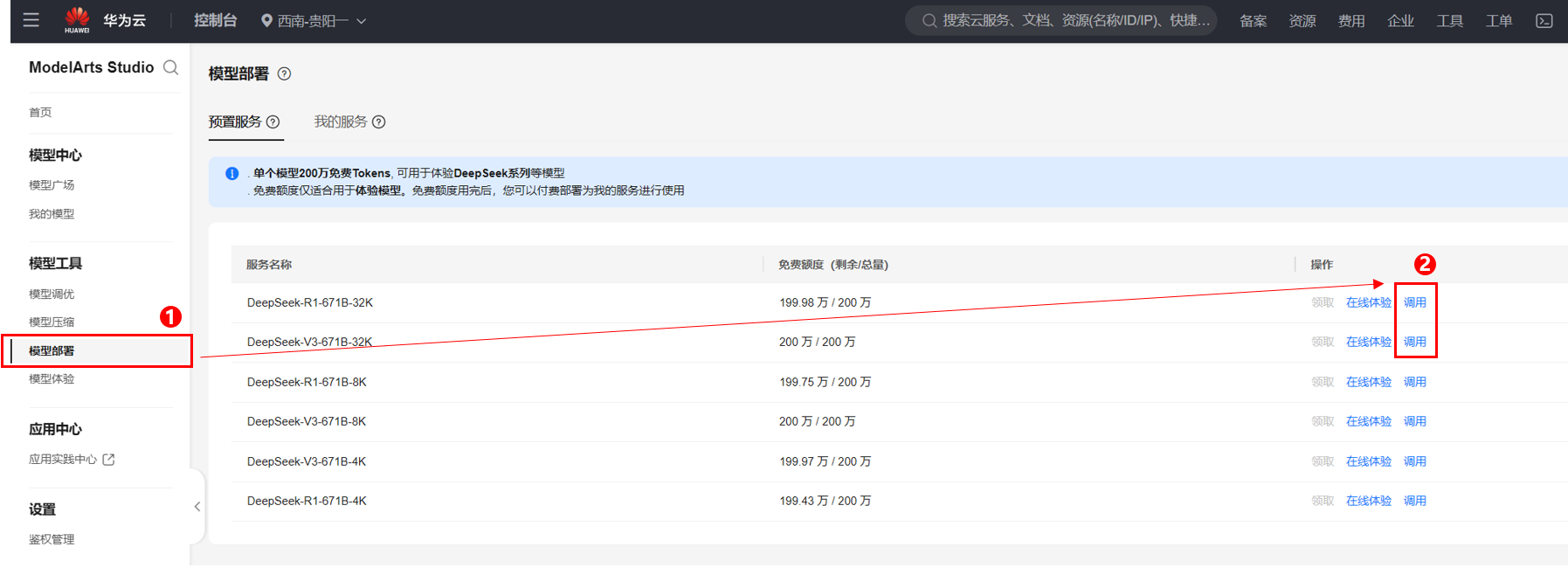Viewport: 1568px width, 568px height.
Task: Select service name DeepSeek-R1-671B-8K
Action: coord(307,382)
